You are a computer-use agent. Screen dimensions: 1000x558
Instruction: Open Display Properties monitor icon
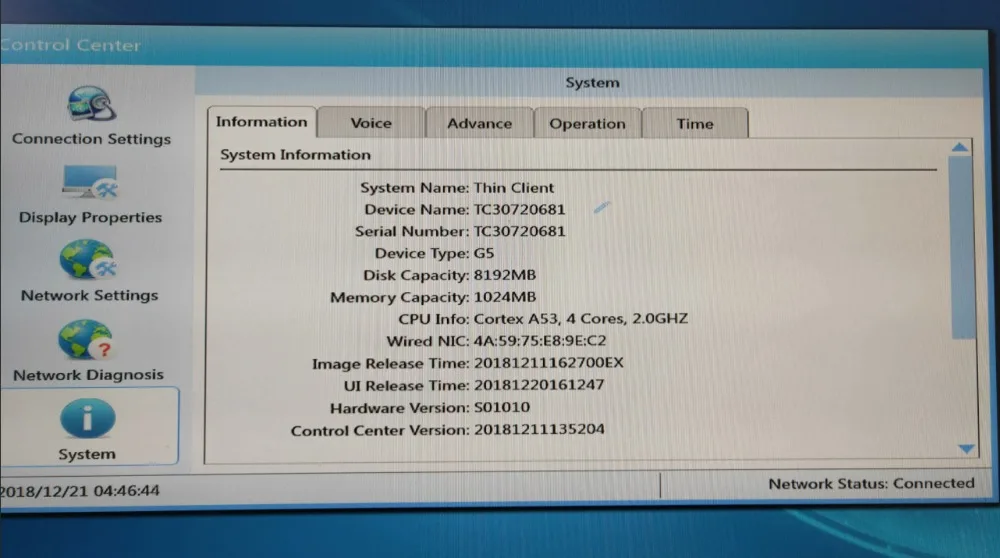(x=90, y=182)
